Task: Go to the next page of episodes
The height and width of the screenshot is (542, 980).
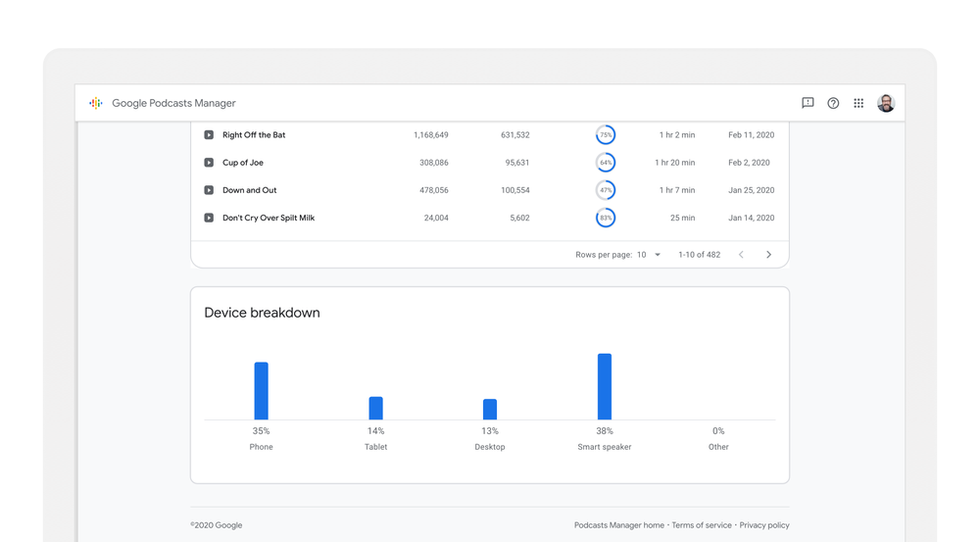Action: click(x=768, y=255)
